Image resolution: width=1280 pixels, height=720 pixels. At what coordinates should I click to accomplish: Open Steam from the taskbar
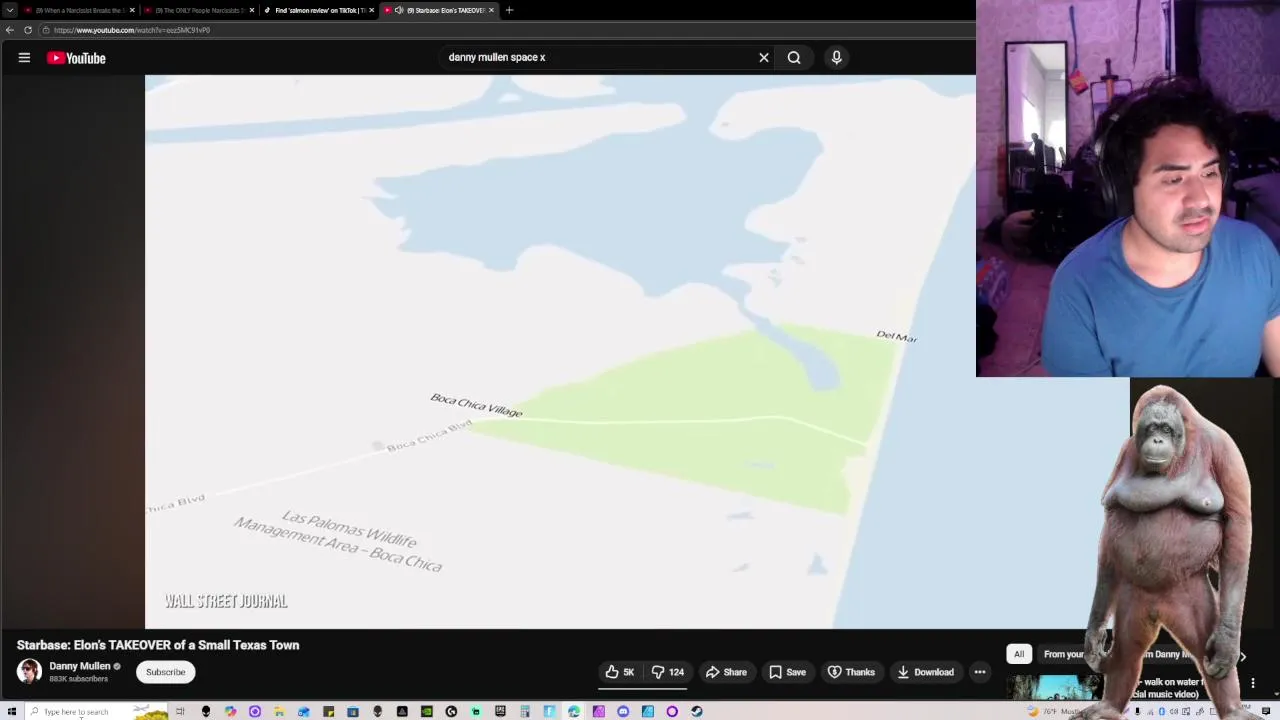pos(696,711)
